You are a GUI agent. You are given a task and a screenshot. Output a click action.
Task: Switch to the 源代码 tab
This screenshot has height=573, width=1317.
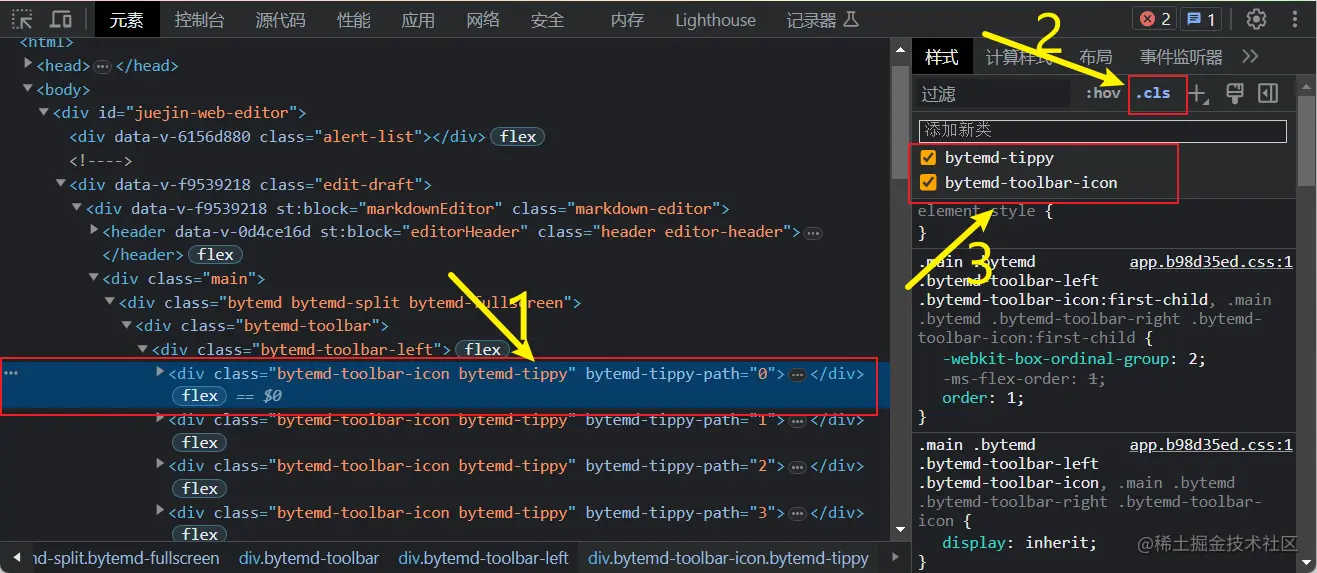(280, 20)
